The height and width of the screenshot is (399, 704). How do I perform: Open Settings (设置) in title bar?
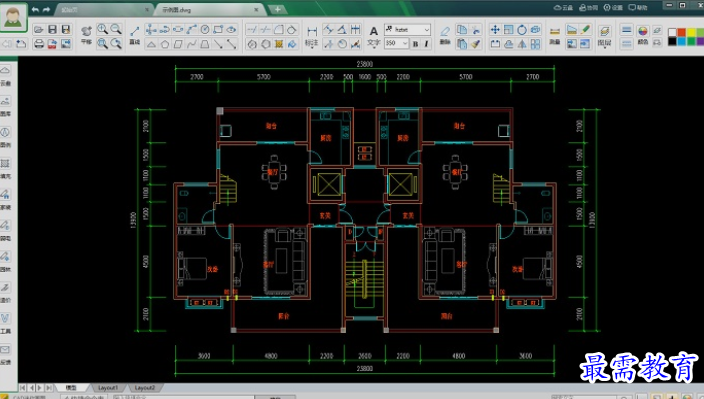pyautogui.click(x=613, y=8)
